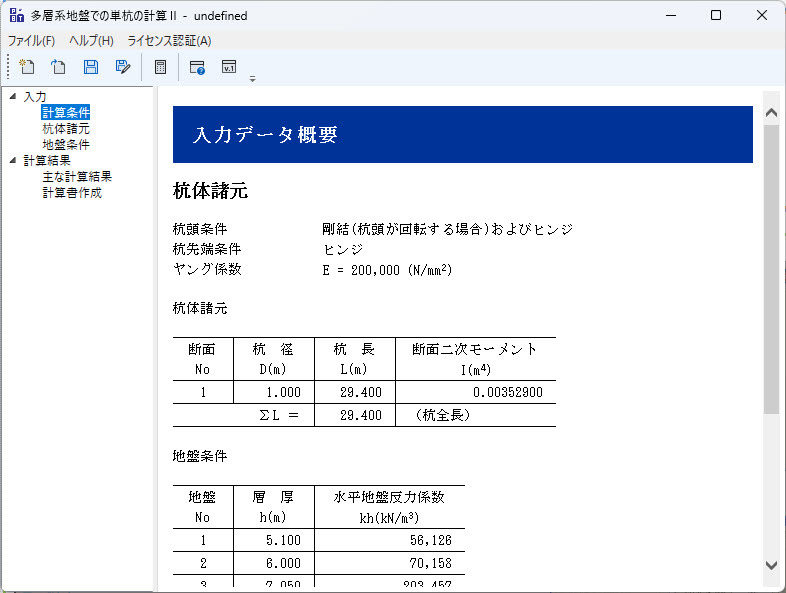Select 計算条件 in the tree
Image resolution: width=786 pixels, height=593 pixels.
[x=66, y=113]
